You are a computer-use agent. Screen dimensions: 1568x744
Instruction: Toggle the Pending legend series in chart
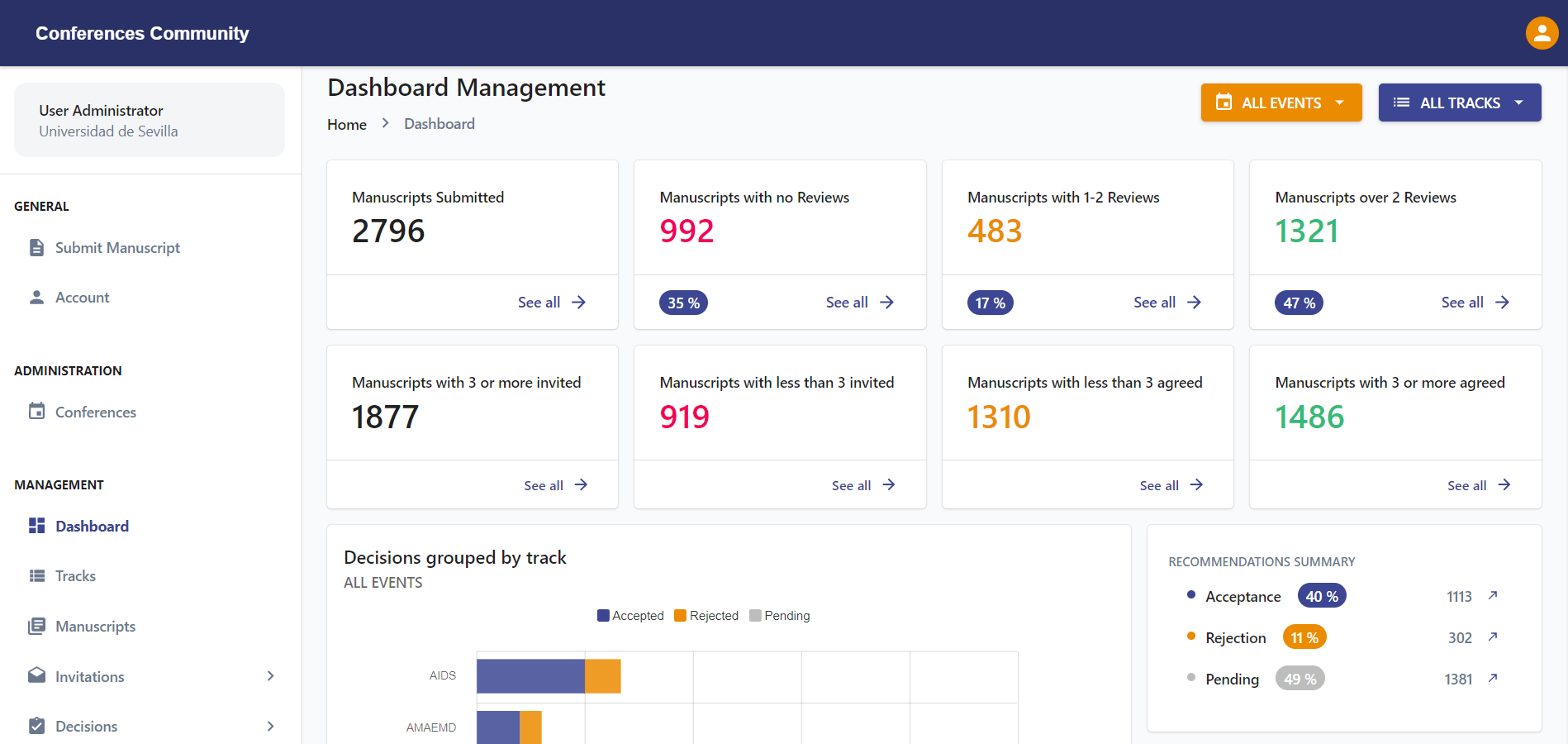[779, 616]
